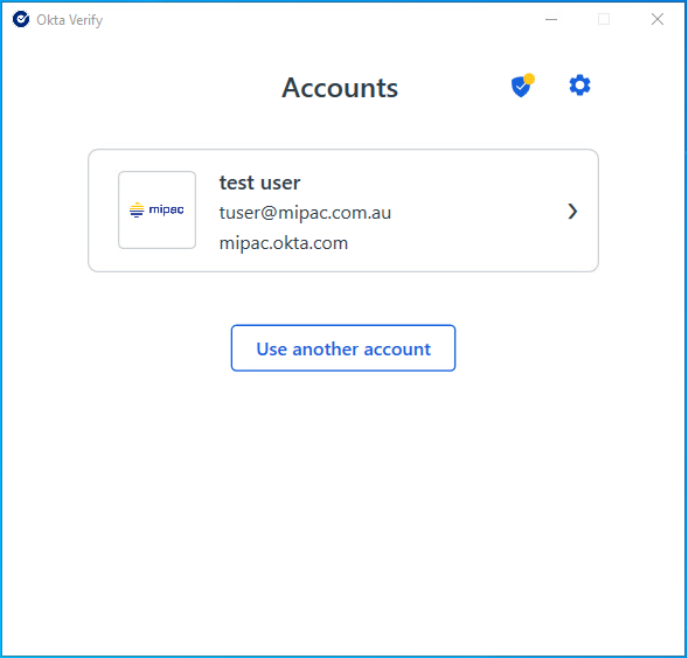Click the Okta Verify title bar logo
This screenshot has width=687, height=658.
click(x=20, y=19)
